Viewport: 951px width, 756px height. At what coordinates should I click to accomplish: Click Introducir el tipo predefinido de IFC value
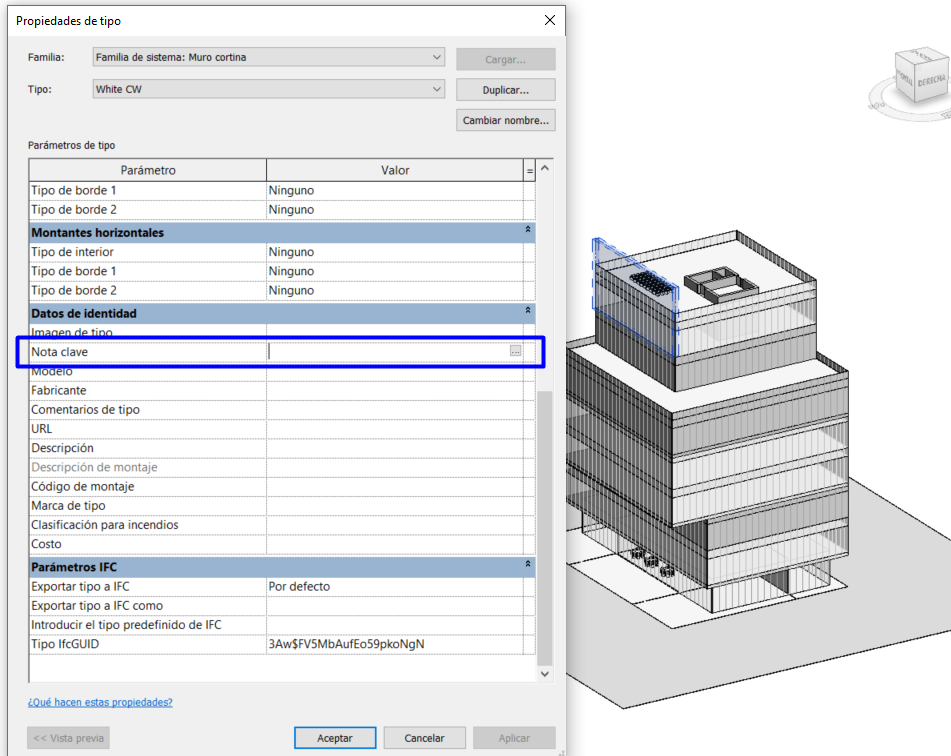click(x=395, y=625)
